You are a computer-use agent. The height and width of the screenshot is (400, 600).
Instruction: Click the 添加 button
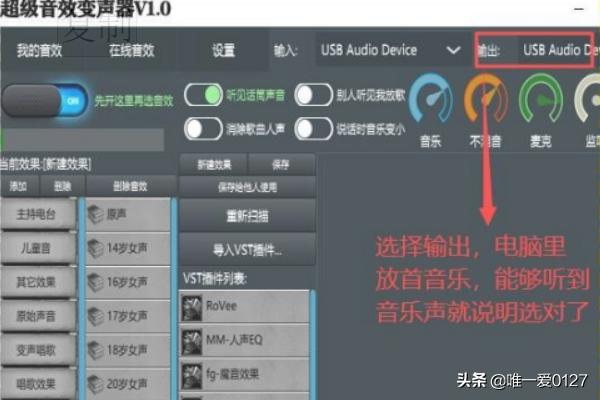19,186
